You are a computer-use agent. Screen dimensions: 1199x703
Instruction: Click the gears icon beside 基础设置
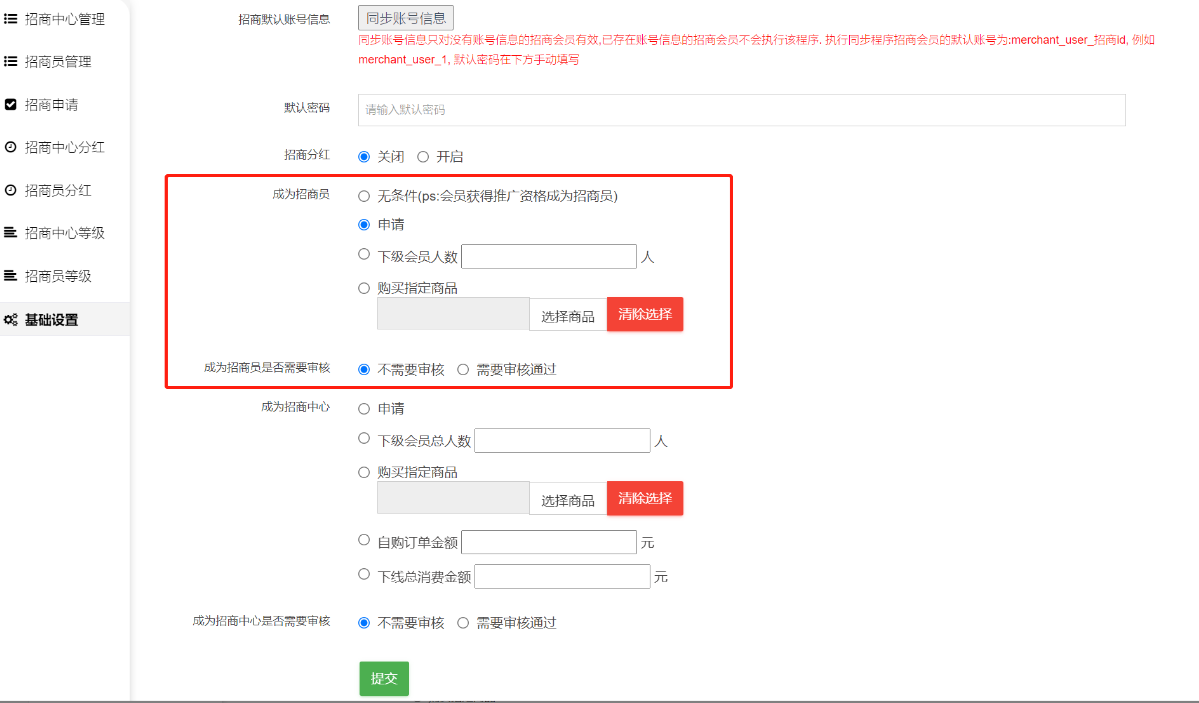[11, 321]
